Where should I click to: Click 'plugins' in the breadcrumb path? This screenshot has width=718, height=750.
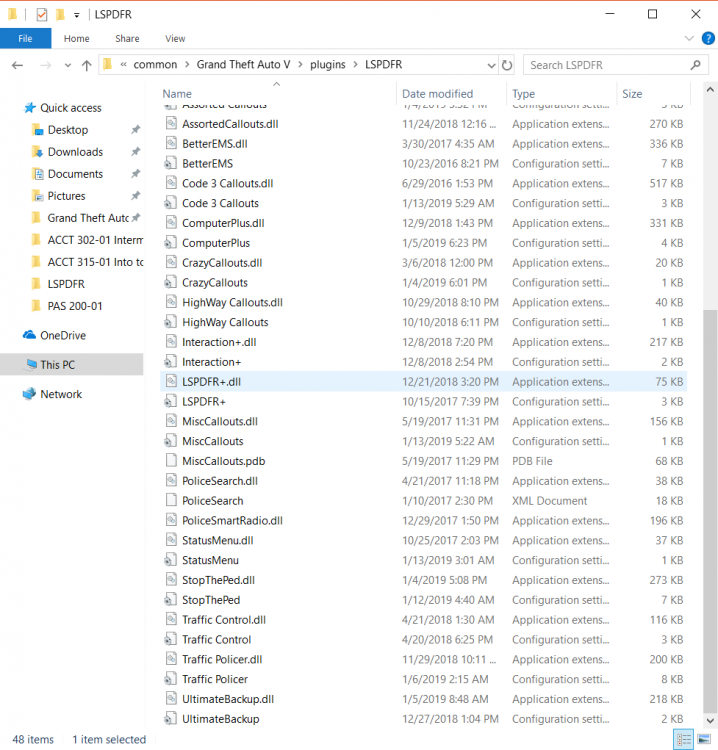(328, 65)
